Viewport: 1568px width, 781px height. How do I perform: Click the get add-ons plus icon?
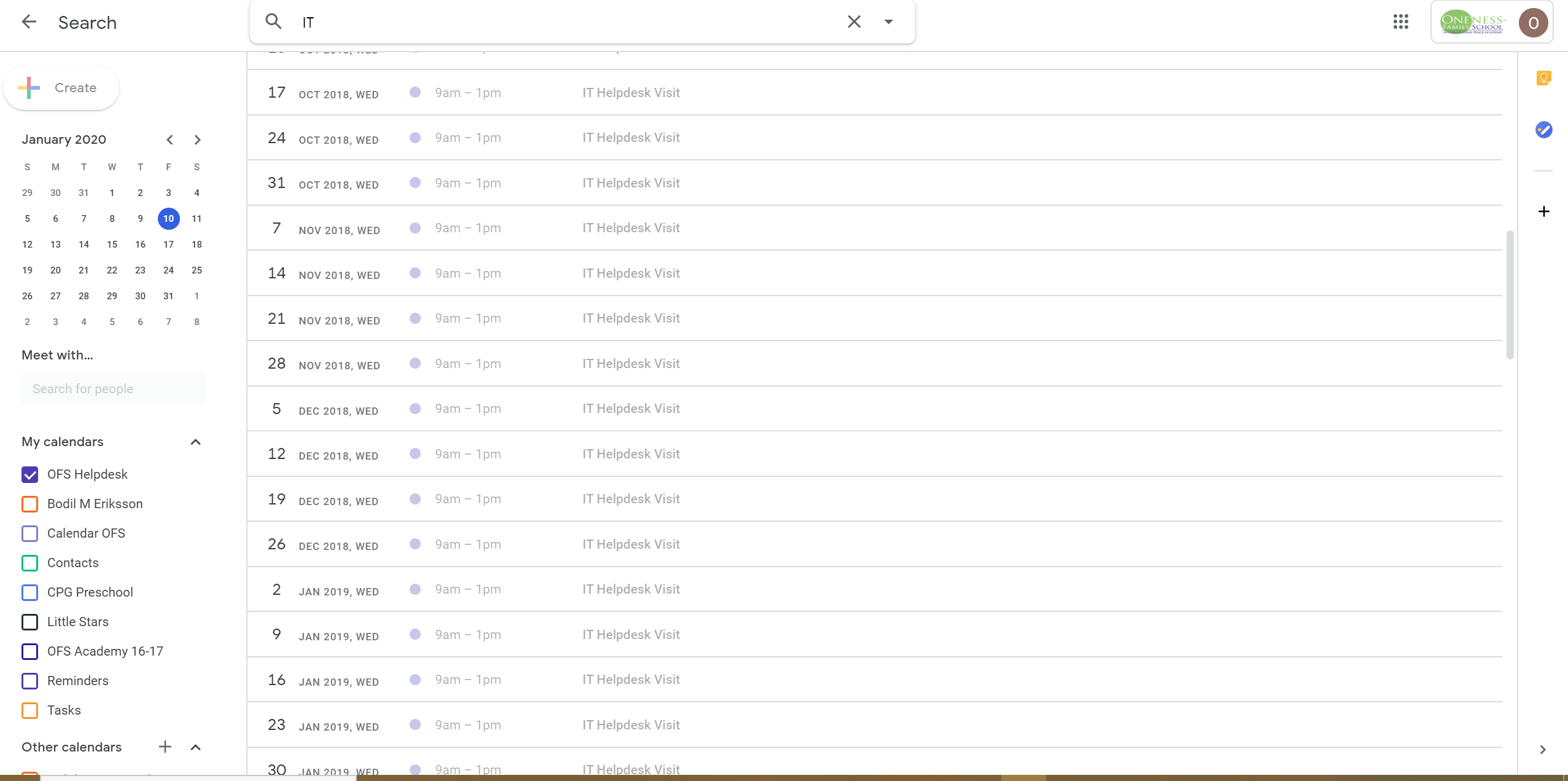1543,211
